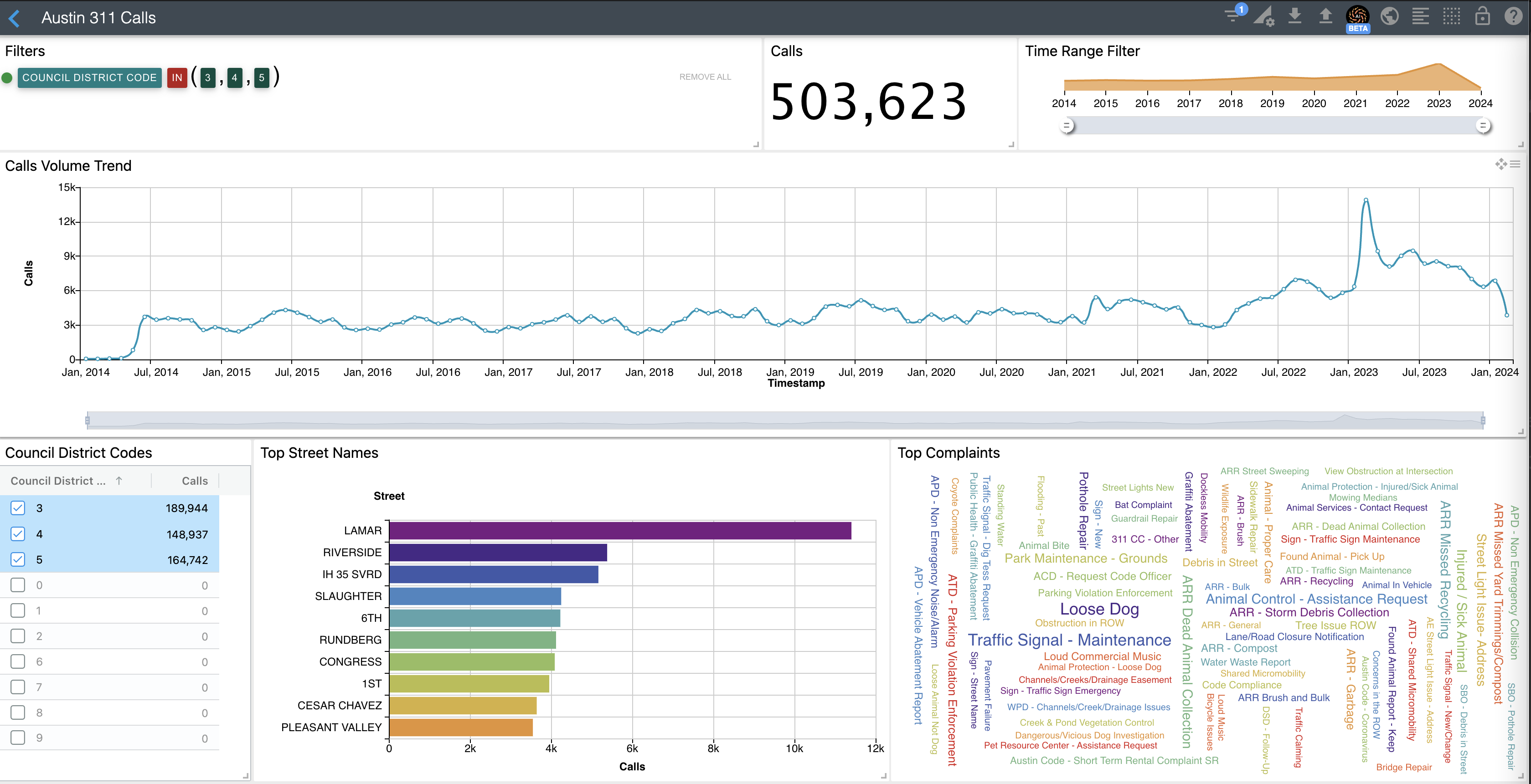Click the unlock padlock icon
The width and height of the screenshot is (1531, 784).
[1482, 16]
